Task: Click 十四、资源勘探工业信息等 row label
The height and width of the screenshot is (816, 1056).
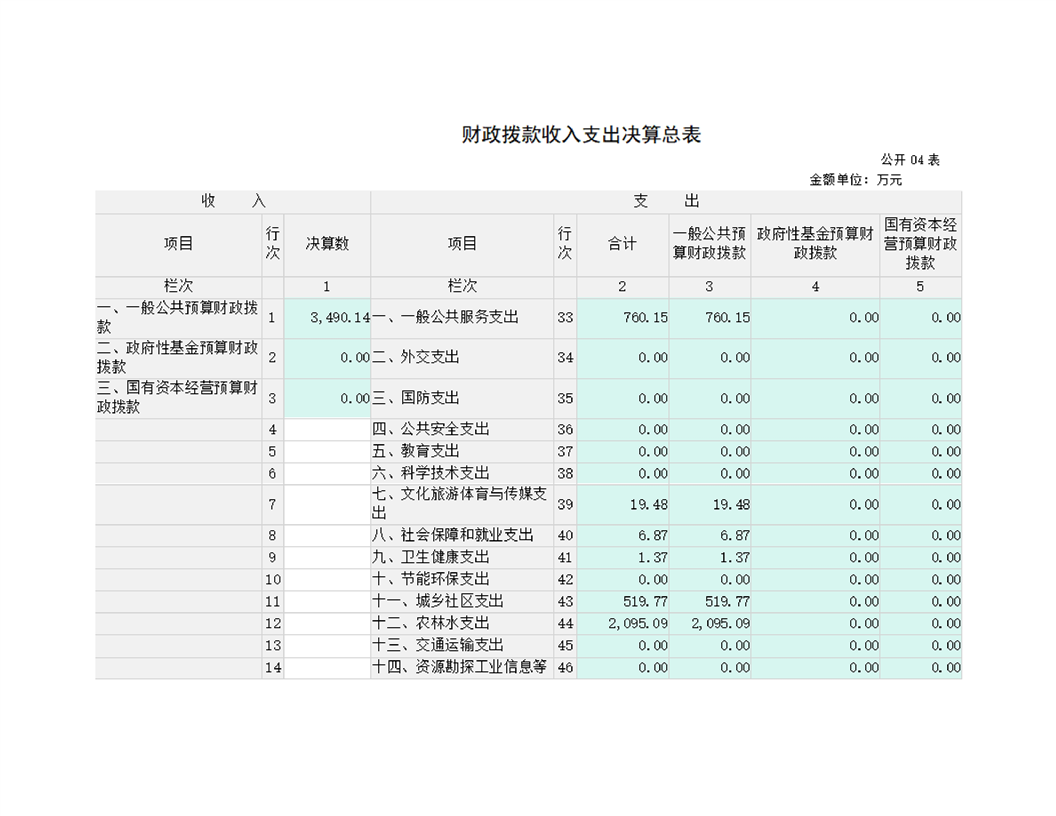Action: click(x=459, y=668)
